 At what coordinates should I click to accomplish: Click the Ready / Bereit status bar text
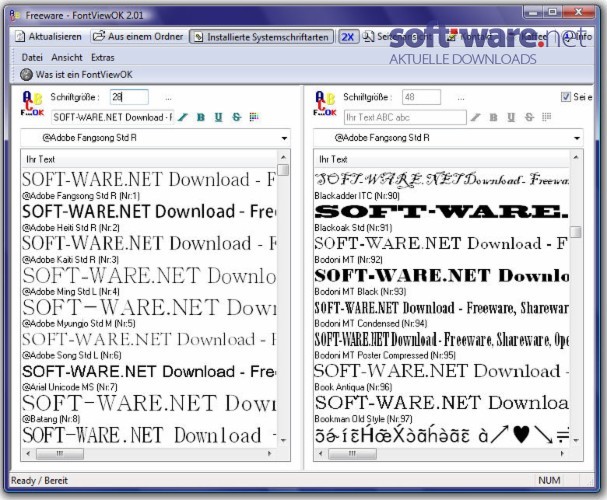[39, 481]
